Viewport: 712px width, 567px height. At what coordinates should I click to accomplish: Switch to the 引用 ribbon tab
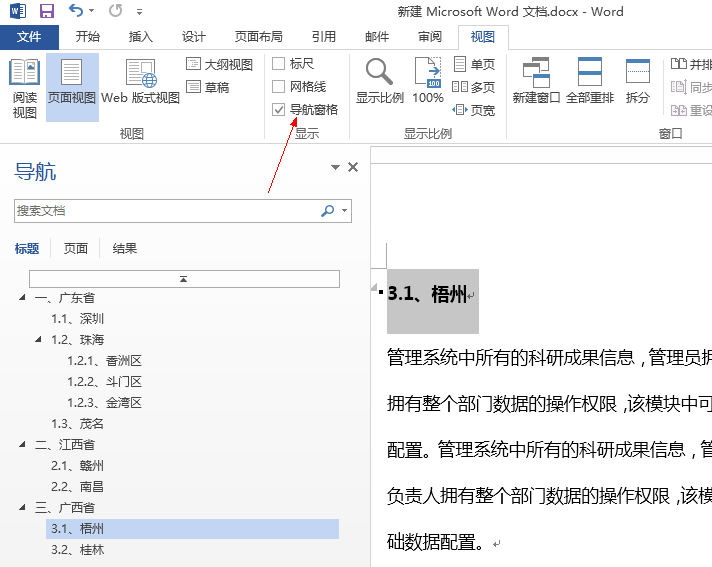click(x=324, y=36)
